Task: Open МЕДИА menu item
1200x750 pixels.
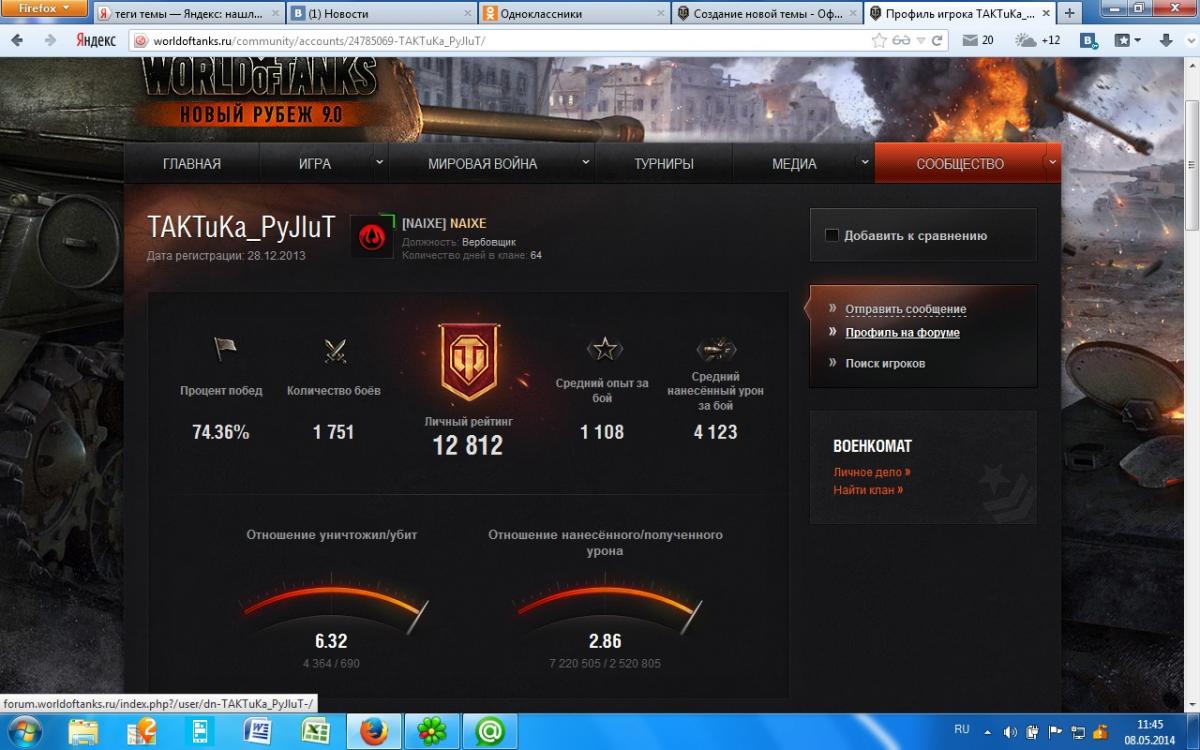Action: point(794,164)
